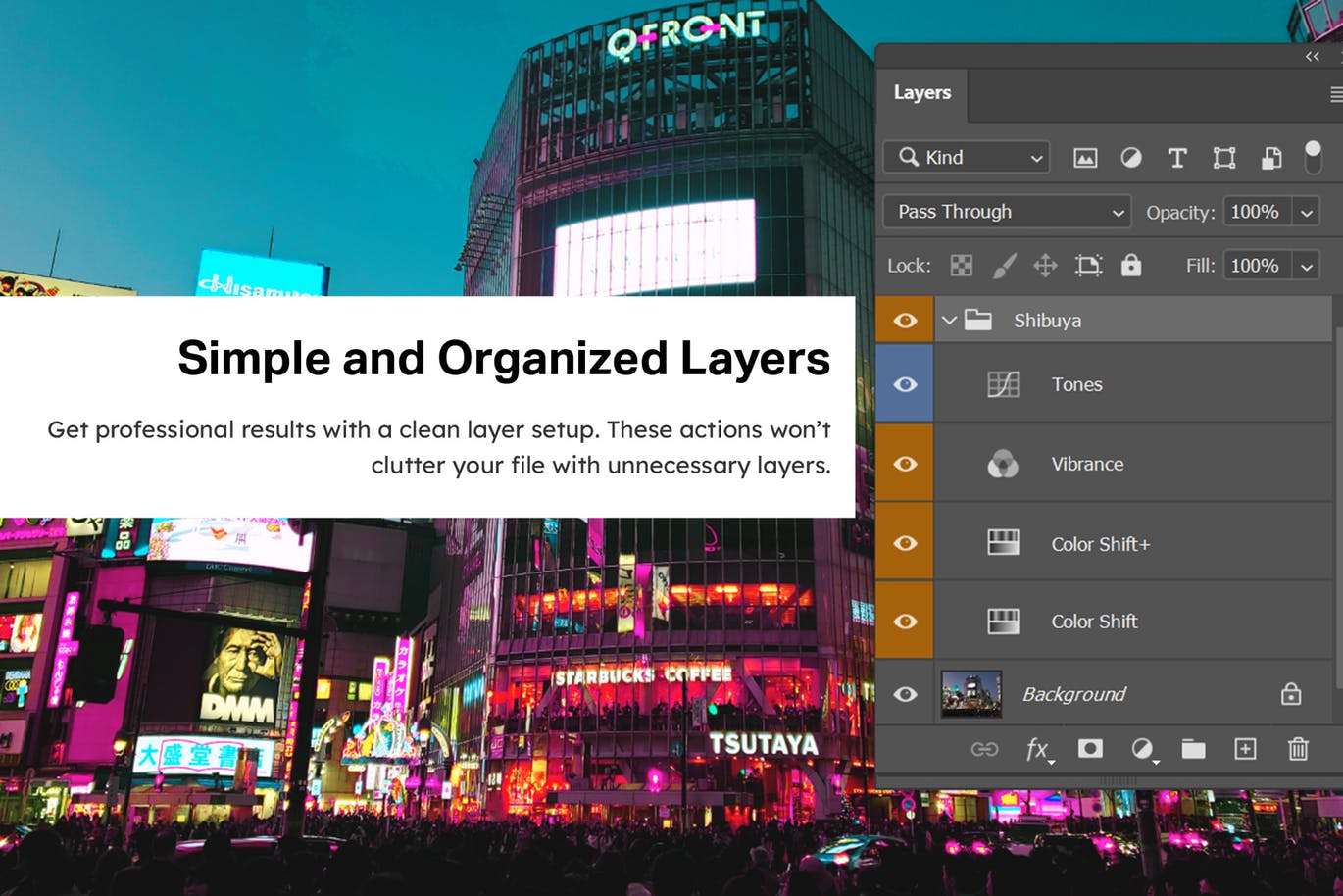Create a new layer with plus icon
The height and width of the screenshot is (896, 1343).
(x=1245, y=750)
